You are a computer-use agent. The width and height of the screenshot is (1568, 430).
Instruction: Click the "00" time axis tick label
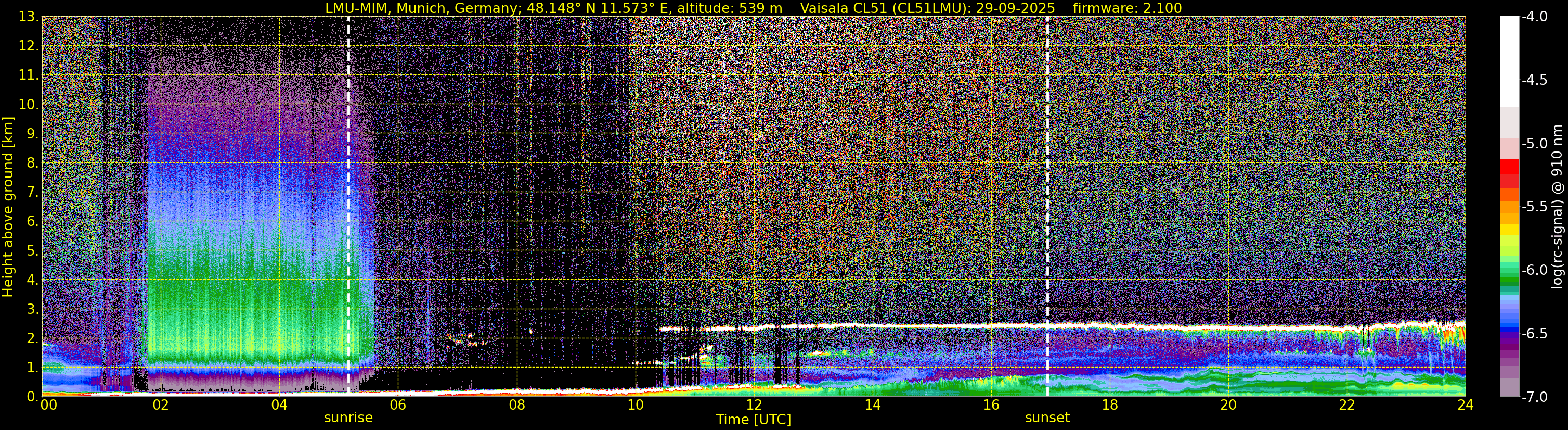click(49, 406)
